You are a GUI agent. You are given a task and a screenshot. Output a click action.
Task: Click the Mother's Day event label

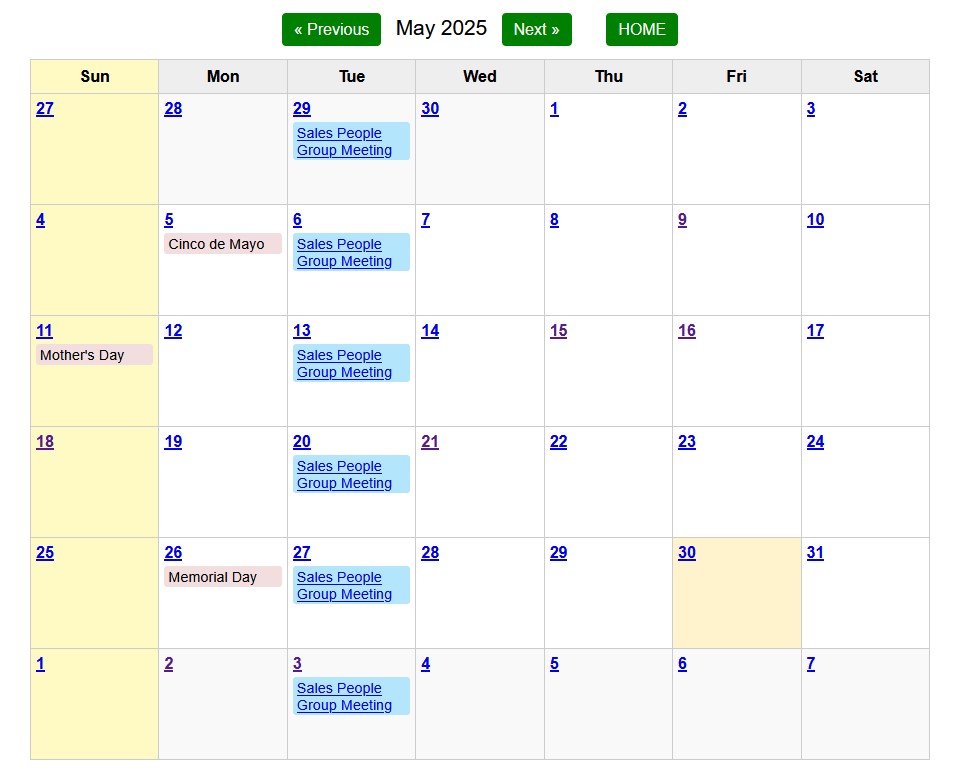(x=82, y=355)
